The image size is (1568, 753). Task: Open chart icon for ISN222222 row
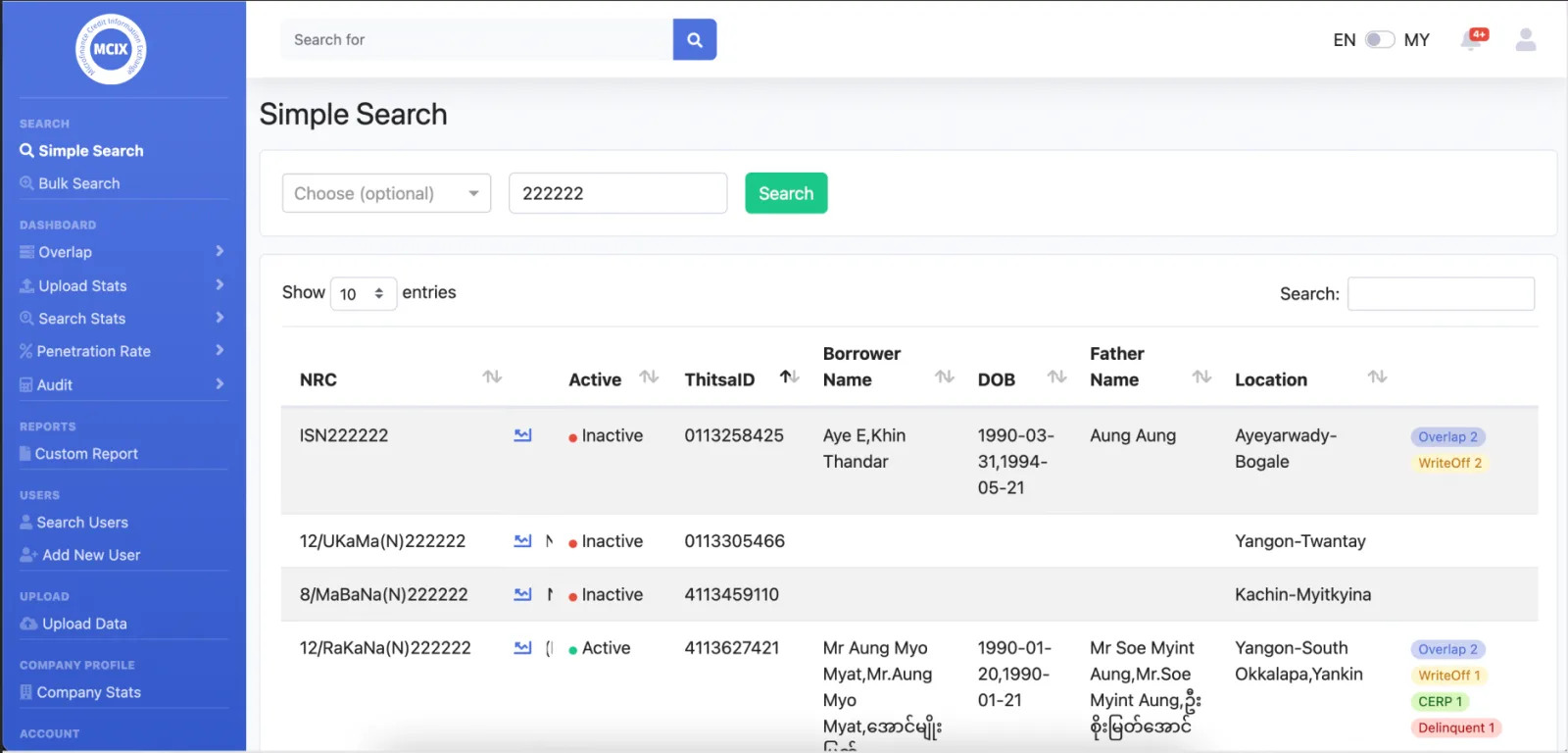click(x=523, y=435)
